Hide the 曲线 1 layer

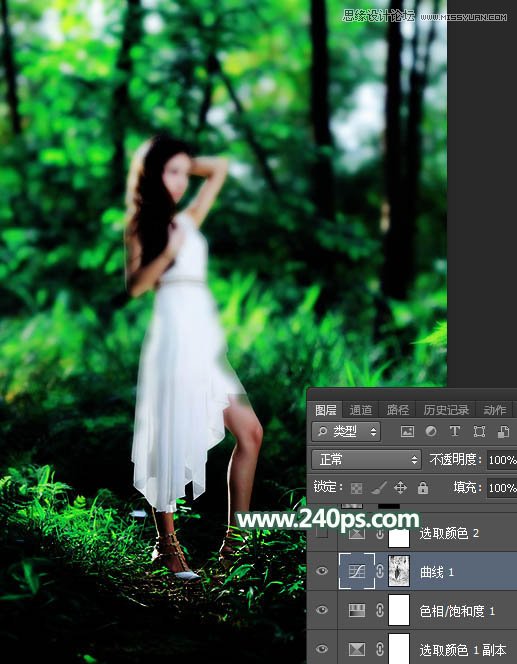pyautogui.click(x=322, y=571)
